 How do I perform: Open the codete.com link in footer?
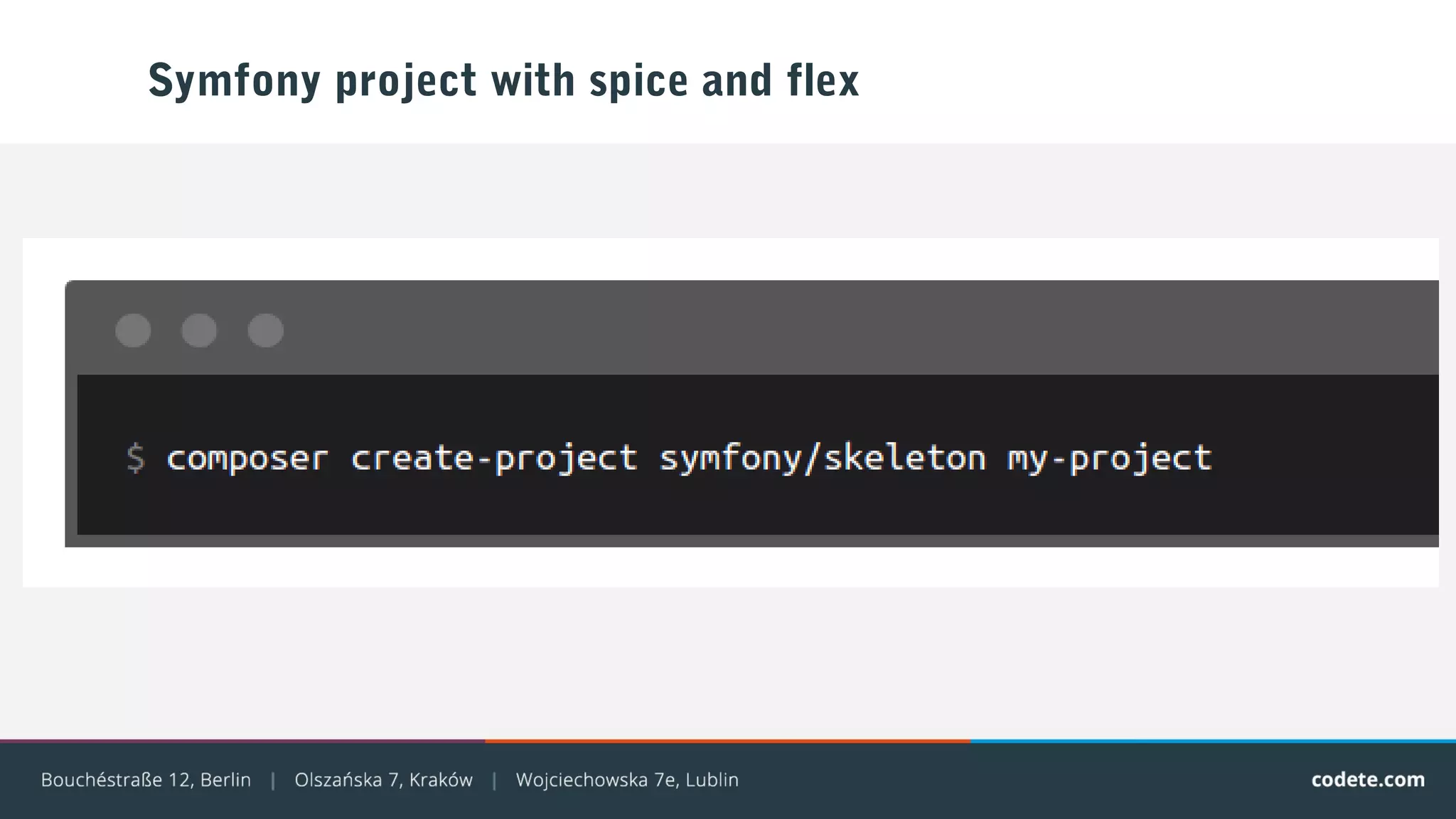click(x=1368, y=780)
